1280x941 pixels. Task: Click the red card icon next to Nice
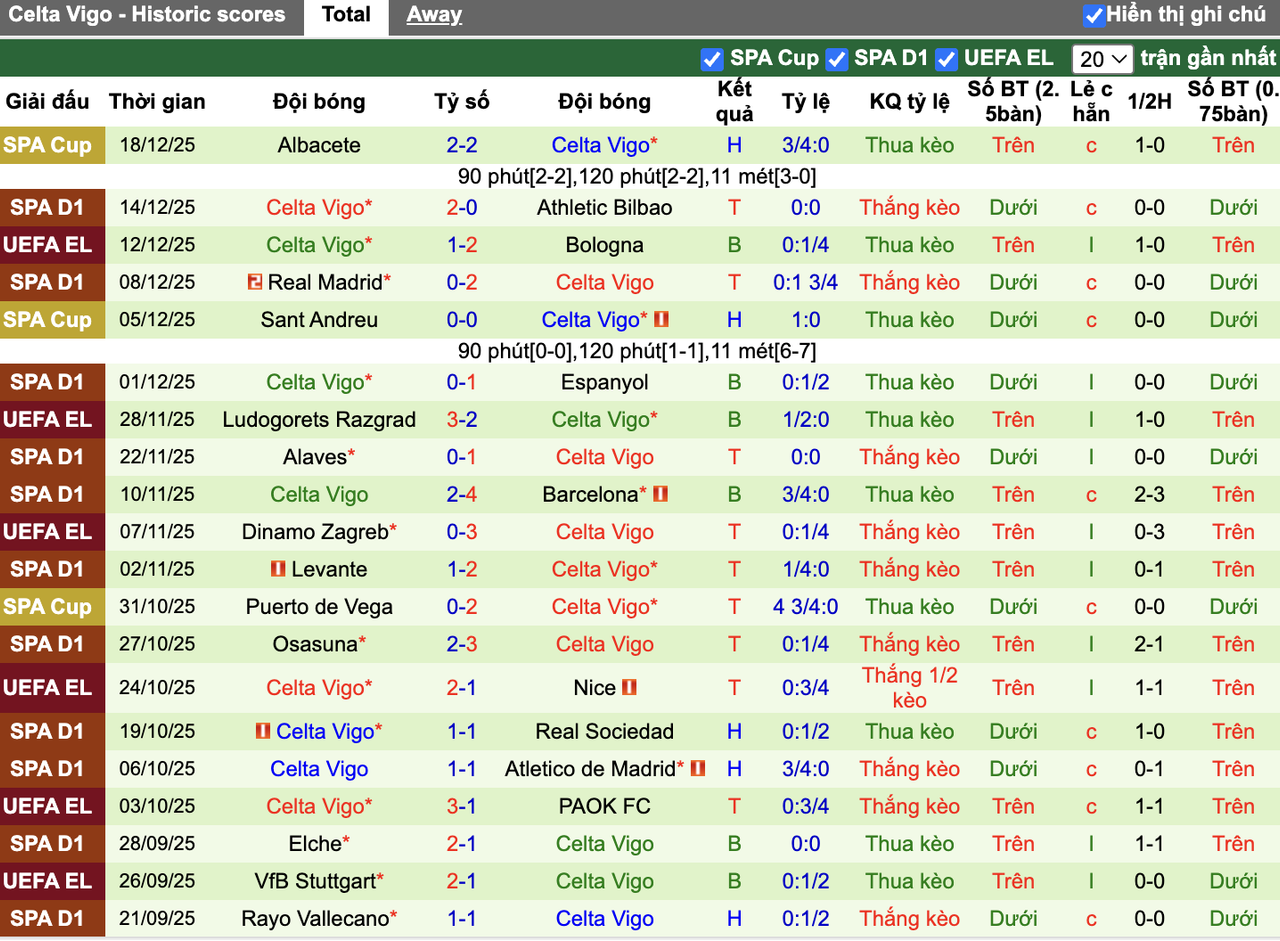pos(629,688)
